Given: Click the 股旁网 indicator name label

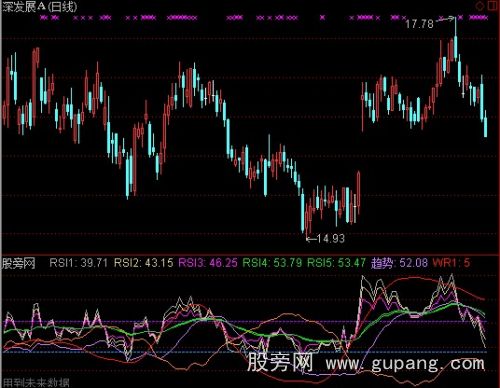Looking at the screenshot, I should [19, 263].
